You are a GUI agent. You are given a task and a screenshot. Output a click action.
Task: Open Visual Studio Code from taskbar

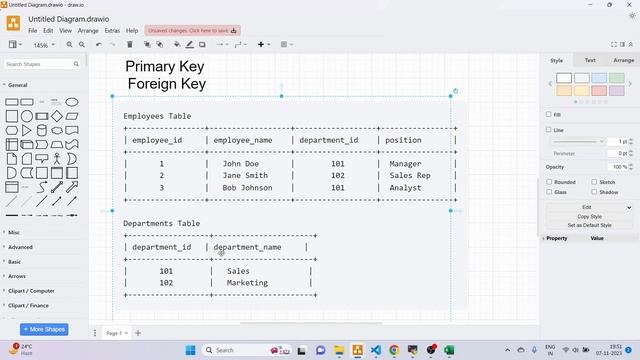click(376, 350)
